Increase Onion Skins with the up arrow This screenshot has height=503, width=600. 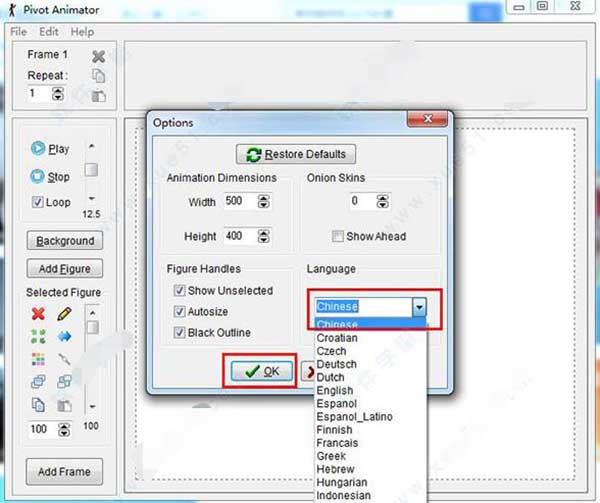point(383,198)
